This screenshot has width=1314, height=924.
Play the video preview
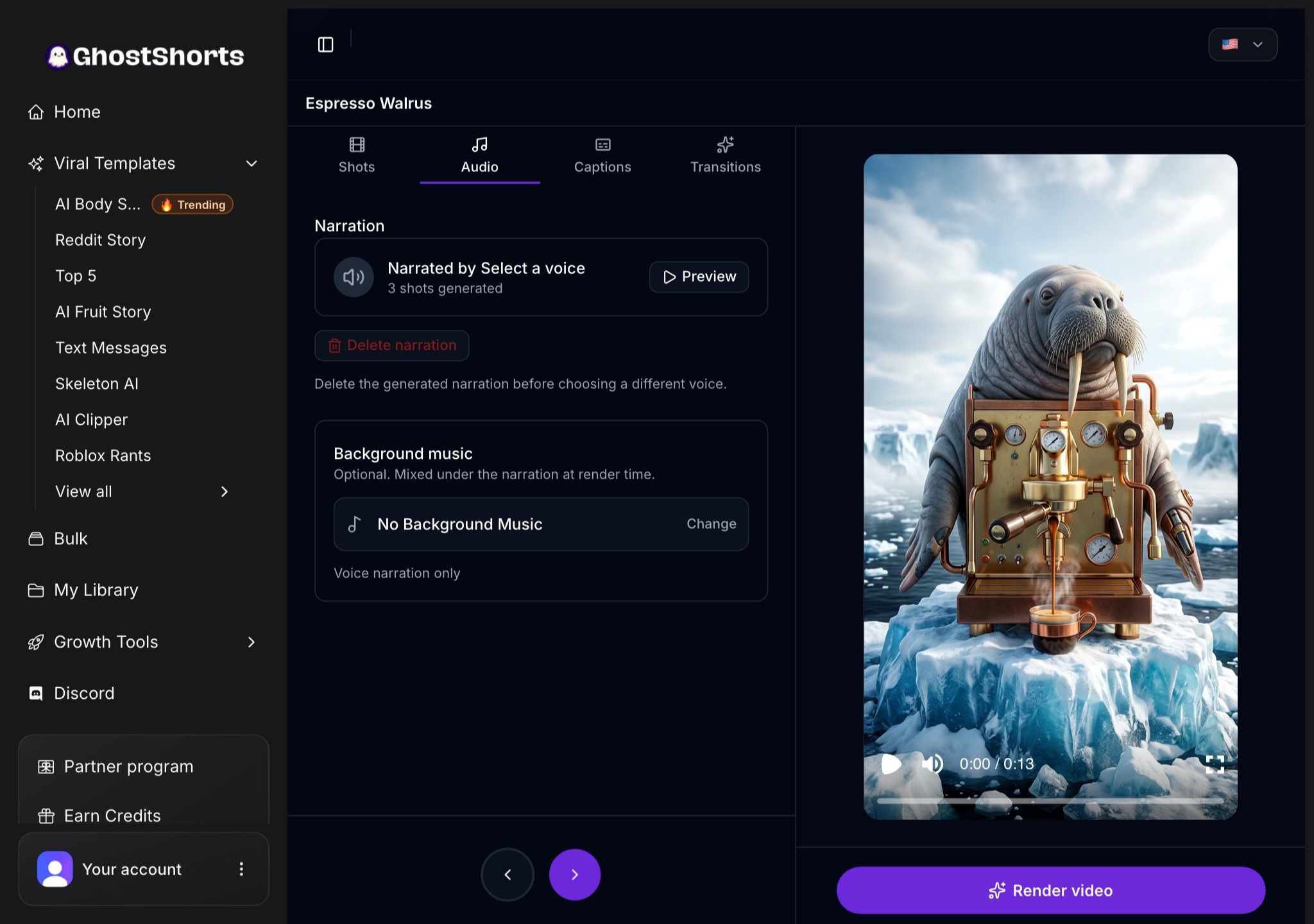(891, 764)
